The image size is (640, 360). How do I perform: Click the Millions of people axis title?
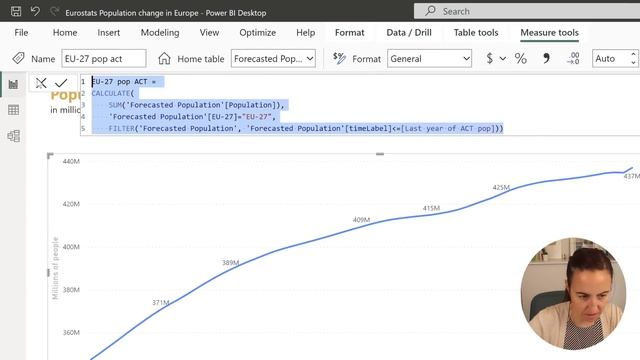pos(55,269)
